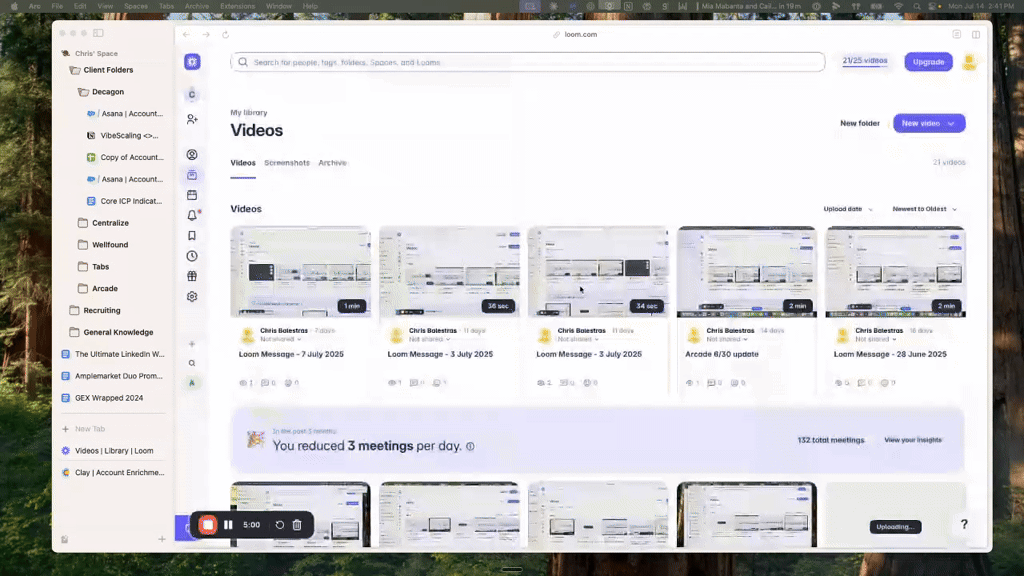Open the Arcade 6/30 update video thumbnail

746,272
